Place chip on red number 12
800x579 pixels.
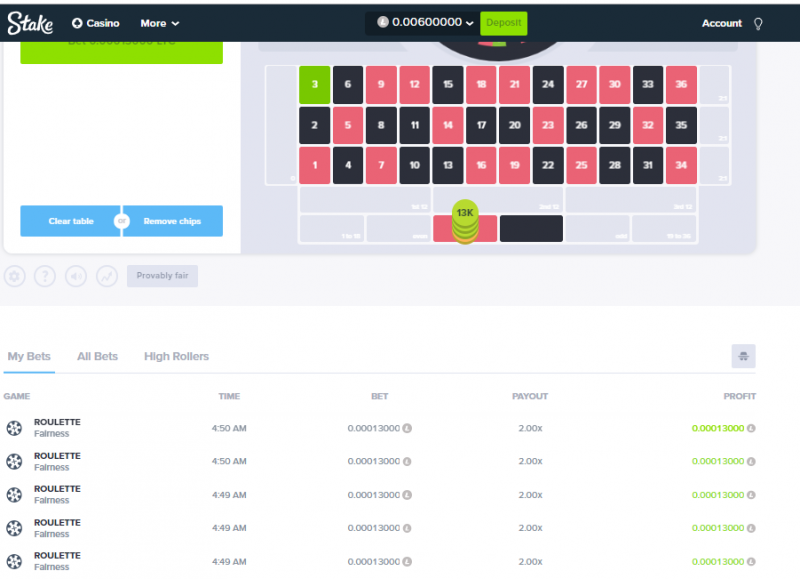click(414, 84)
